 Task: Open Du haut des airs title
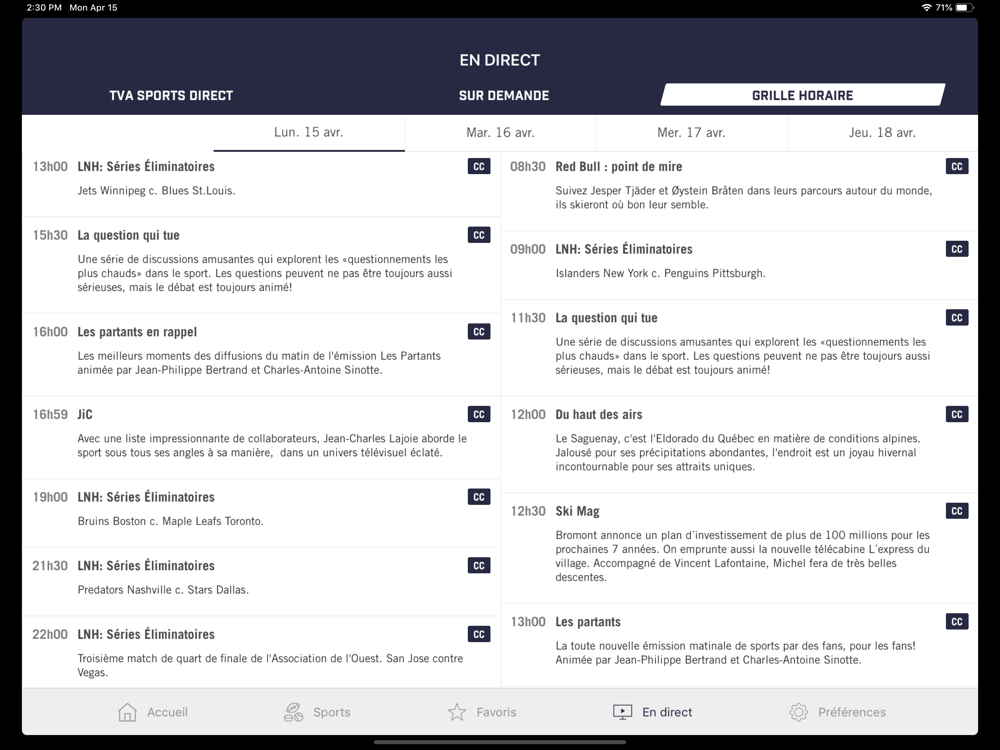(x=599, y=415)
